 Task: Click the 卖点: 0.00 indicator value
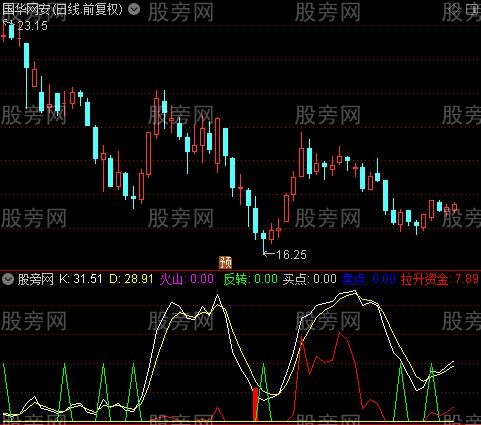[x=369, y=279]
